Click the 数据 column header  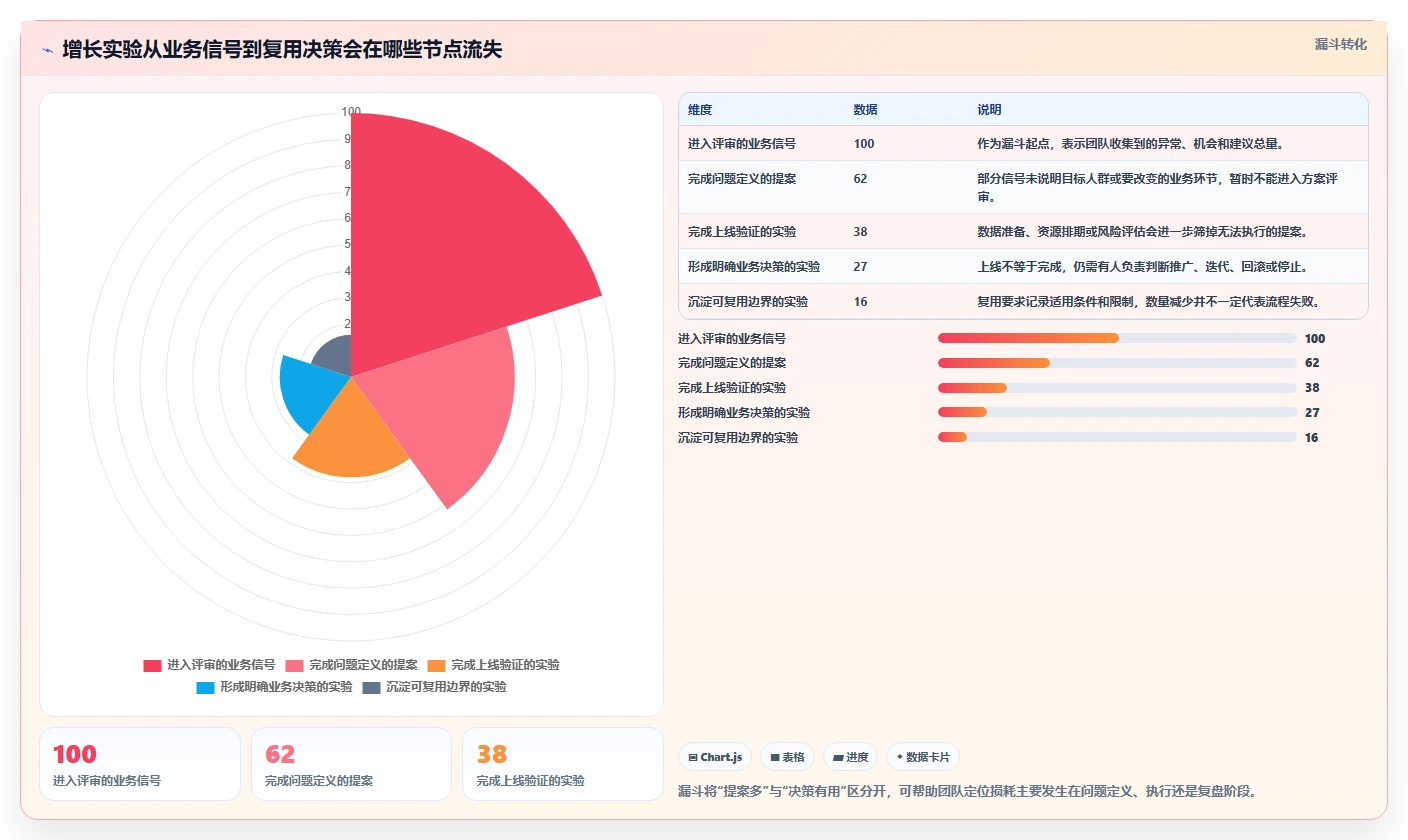click(865, 110)
